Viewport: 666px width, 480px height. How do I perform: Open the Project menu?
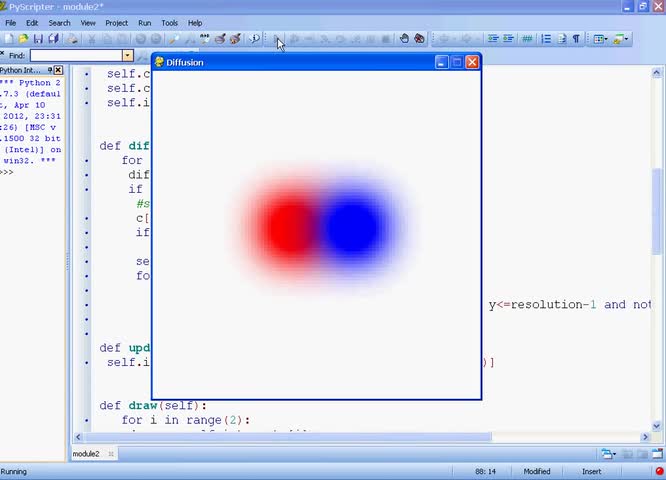point(116,23)
